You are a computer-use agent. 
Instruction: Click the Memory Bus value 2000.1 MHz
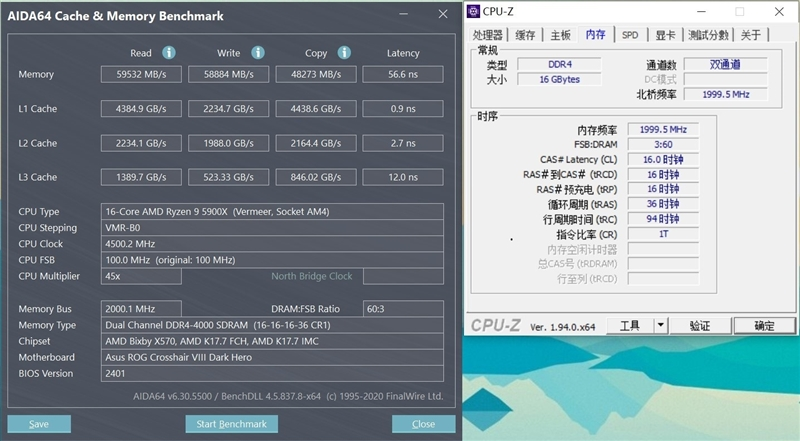click(141, 309)
